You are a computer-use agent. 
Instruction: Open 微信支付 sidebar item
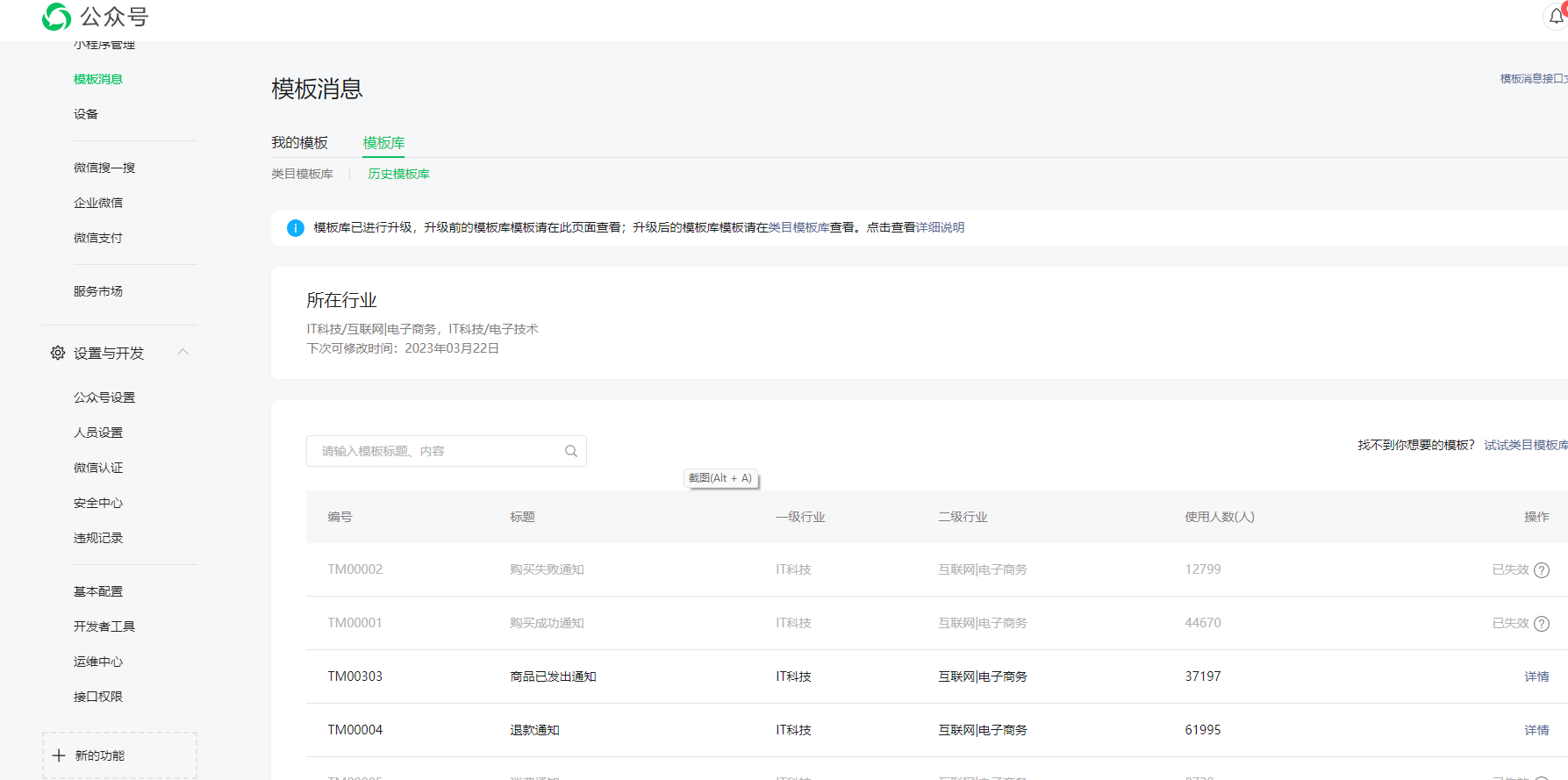coord(98,238)
